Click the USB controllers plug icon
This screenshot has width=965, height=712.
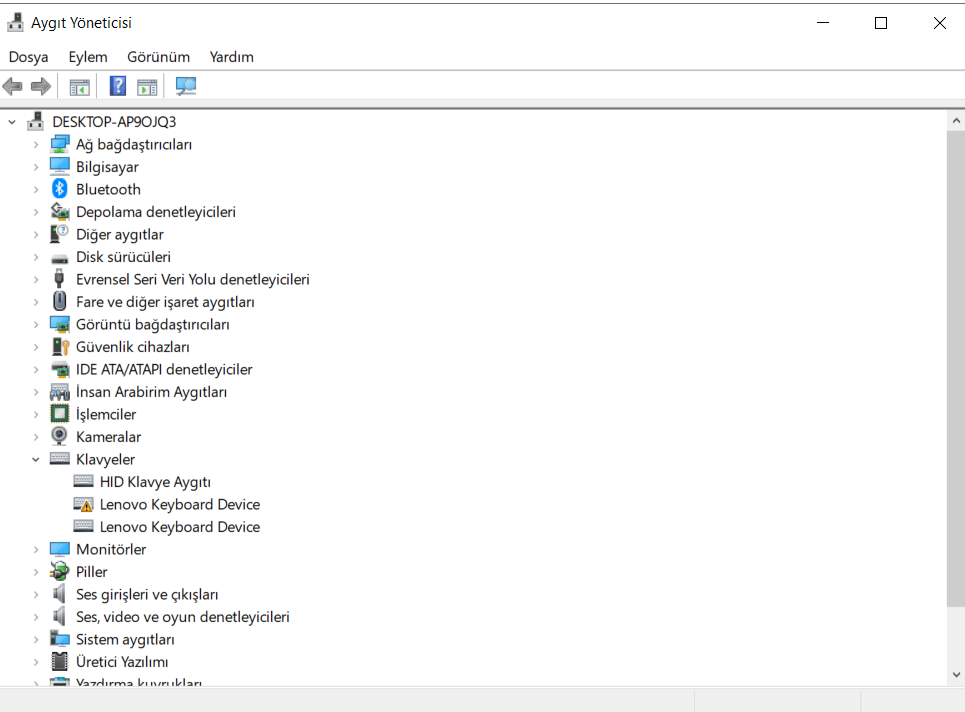(59, 279)
